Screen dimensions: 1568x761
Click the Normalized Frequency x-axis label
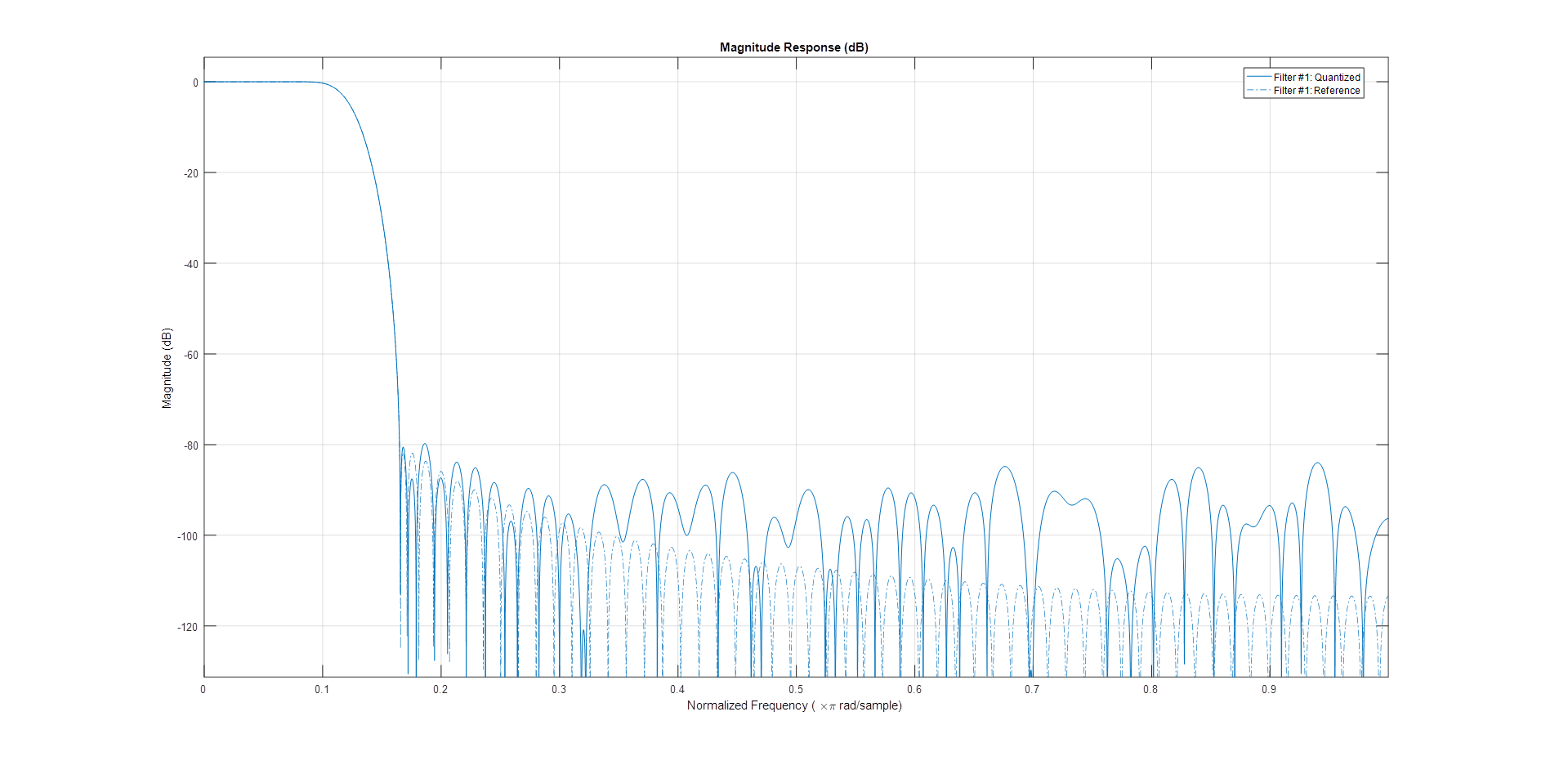(x=794, y=705)
